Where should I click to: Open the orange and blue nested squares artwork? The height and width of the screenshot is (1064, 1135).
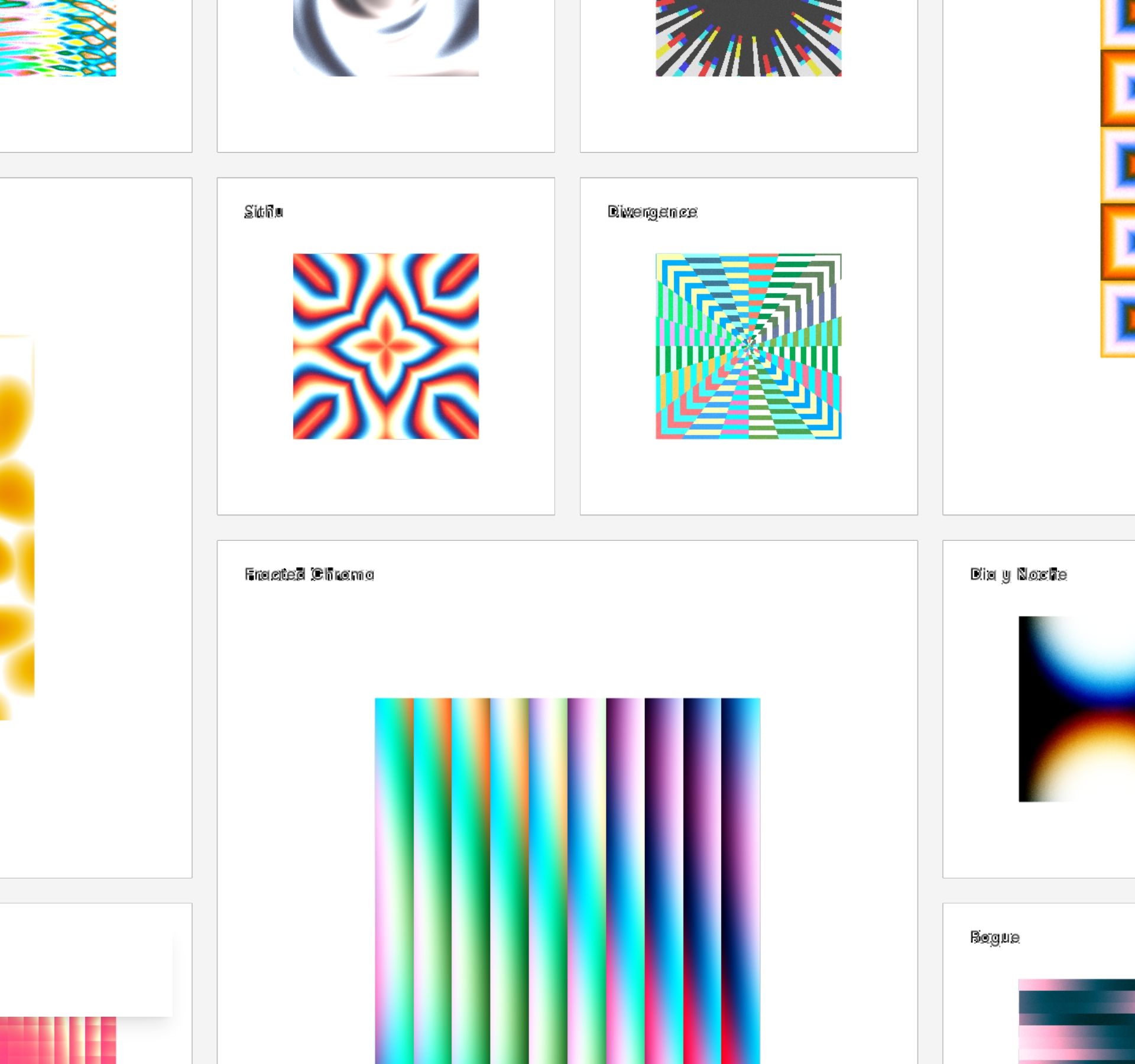1117,177
